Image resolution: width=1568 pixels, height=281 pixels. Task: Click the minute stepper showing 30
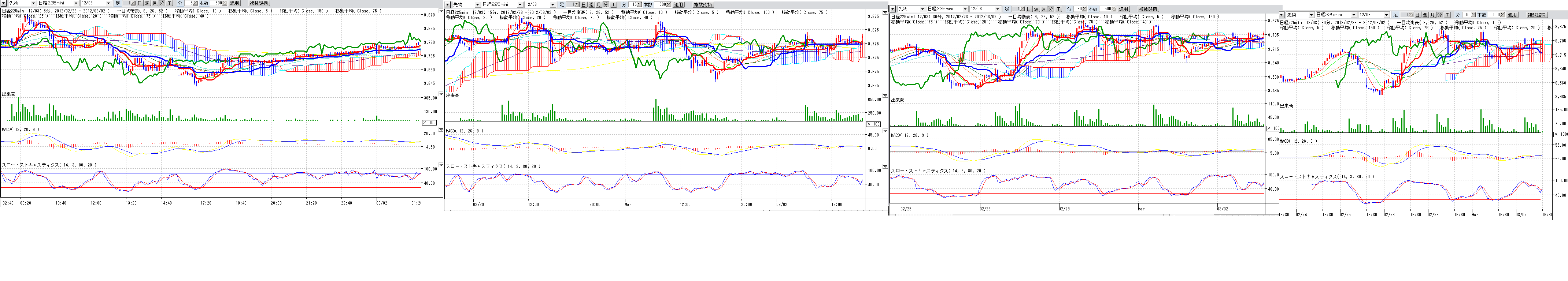point(1083,9)
